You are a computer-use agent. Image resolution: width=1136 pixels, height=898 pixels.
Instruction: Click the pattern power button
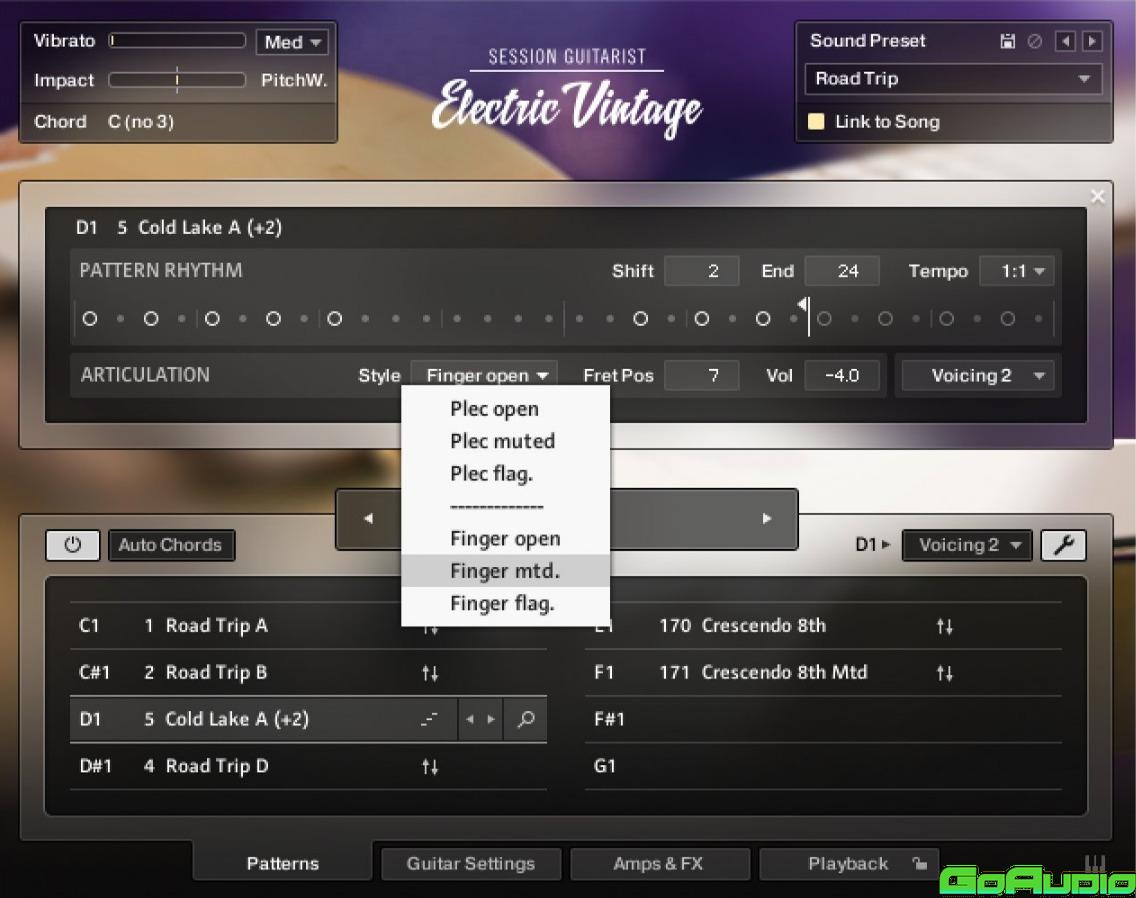click(72, 545)
